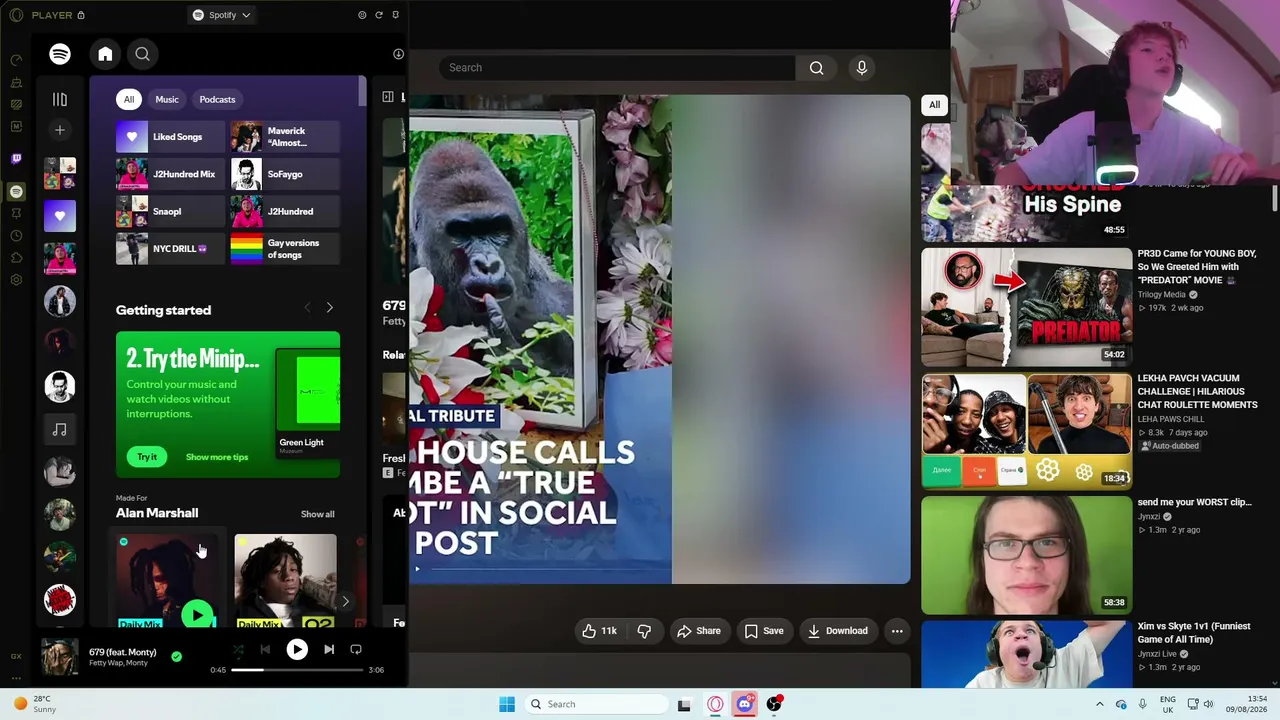Open more actions three-dot menu under video
Viewport: 1280px width, 720px height.
tap(897, 631)
